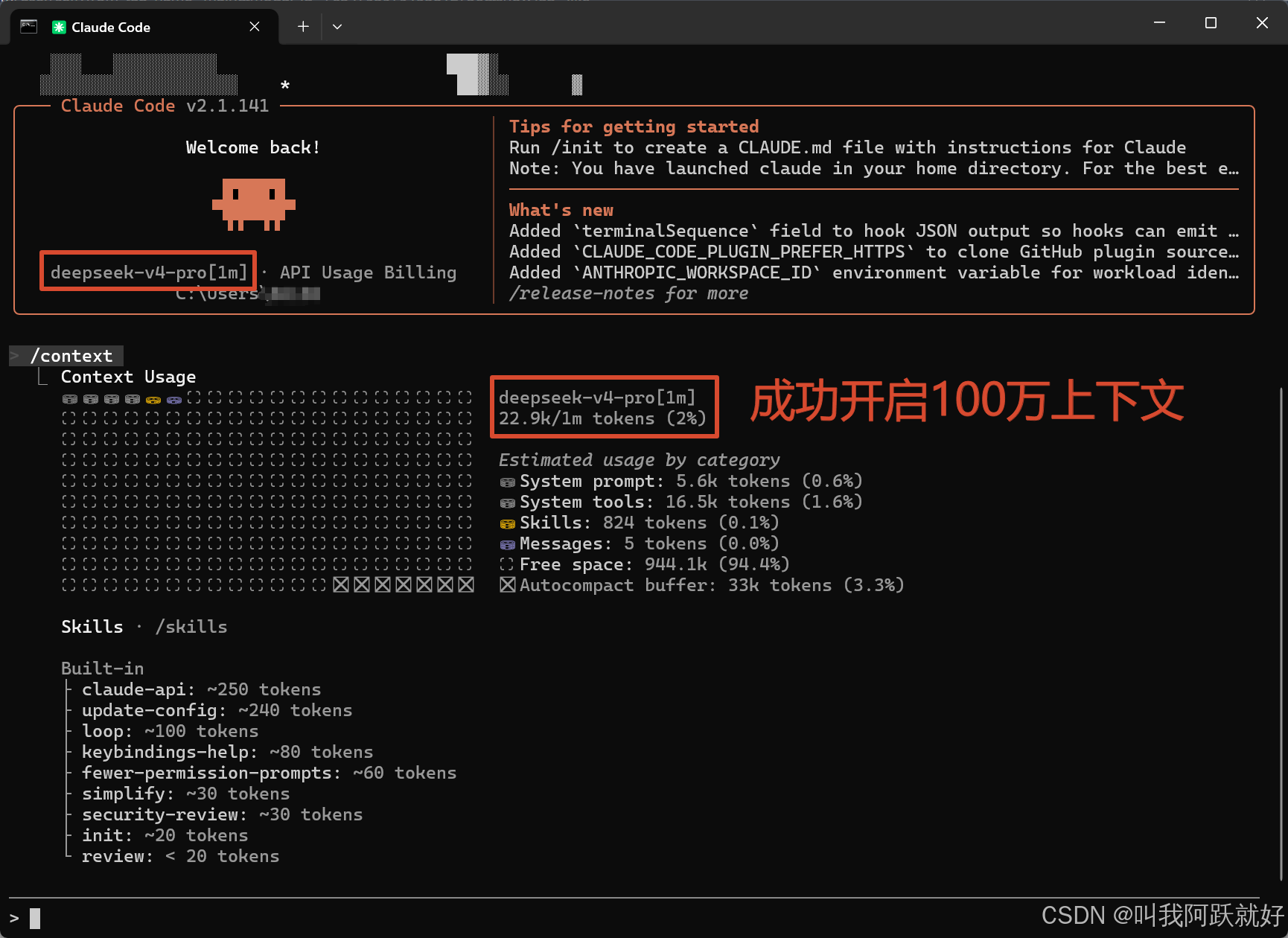Click the 'Free space: 944.1k' line
Screen dimensions: 1288x938
pyautogui.click(x=654, y=564)
